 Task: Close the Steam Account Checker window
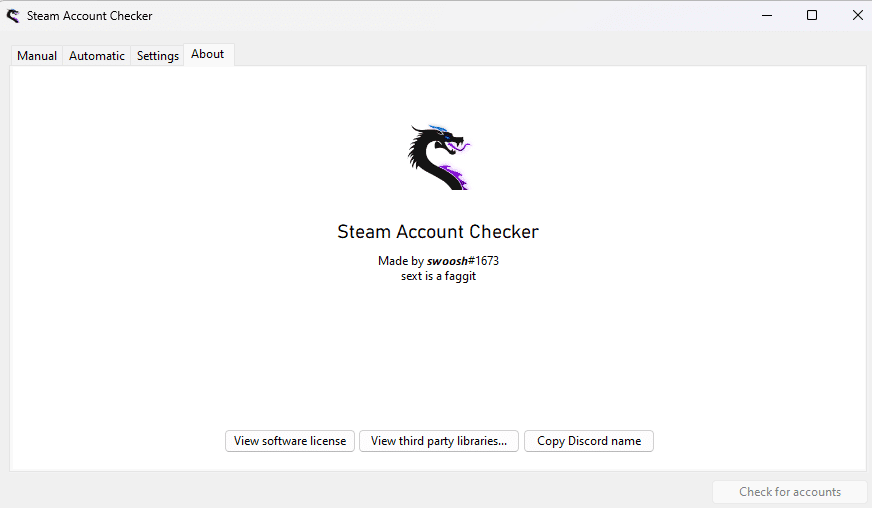tap(858, 16)
